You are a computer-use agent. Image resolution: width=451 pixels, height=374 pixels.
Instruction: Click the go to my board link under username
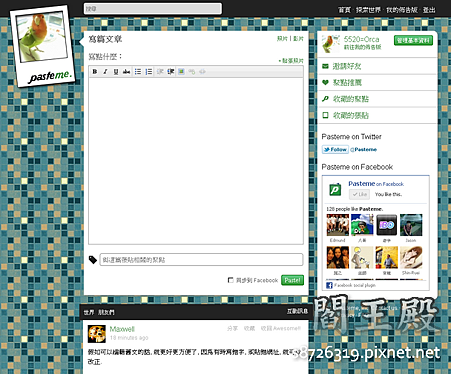coord(362,47)
